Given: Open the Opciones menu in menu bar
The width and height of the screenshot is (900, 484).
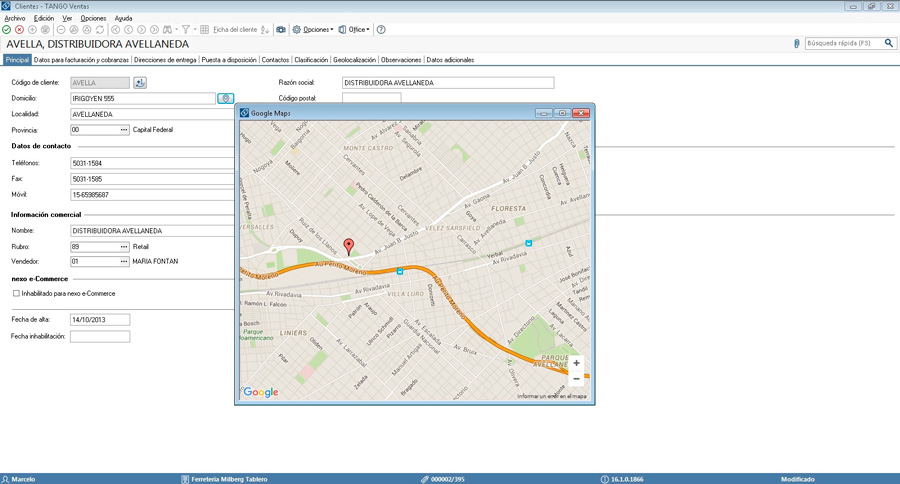Looking at the screenshot, I should [x=94, y=18].
